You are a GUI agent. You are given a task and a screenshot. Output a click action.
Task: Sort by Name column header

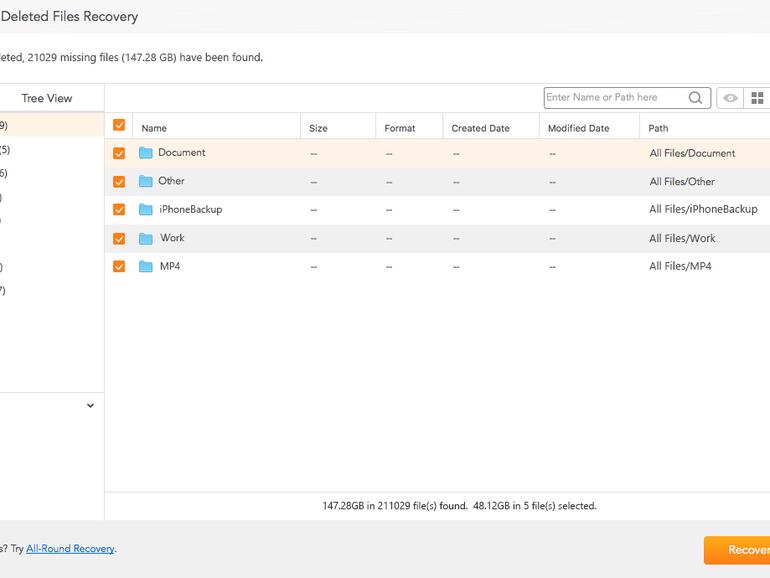(x=154, y=128)
